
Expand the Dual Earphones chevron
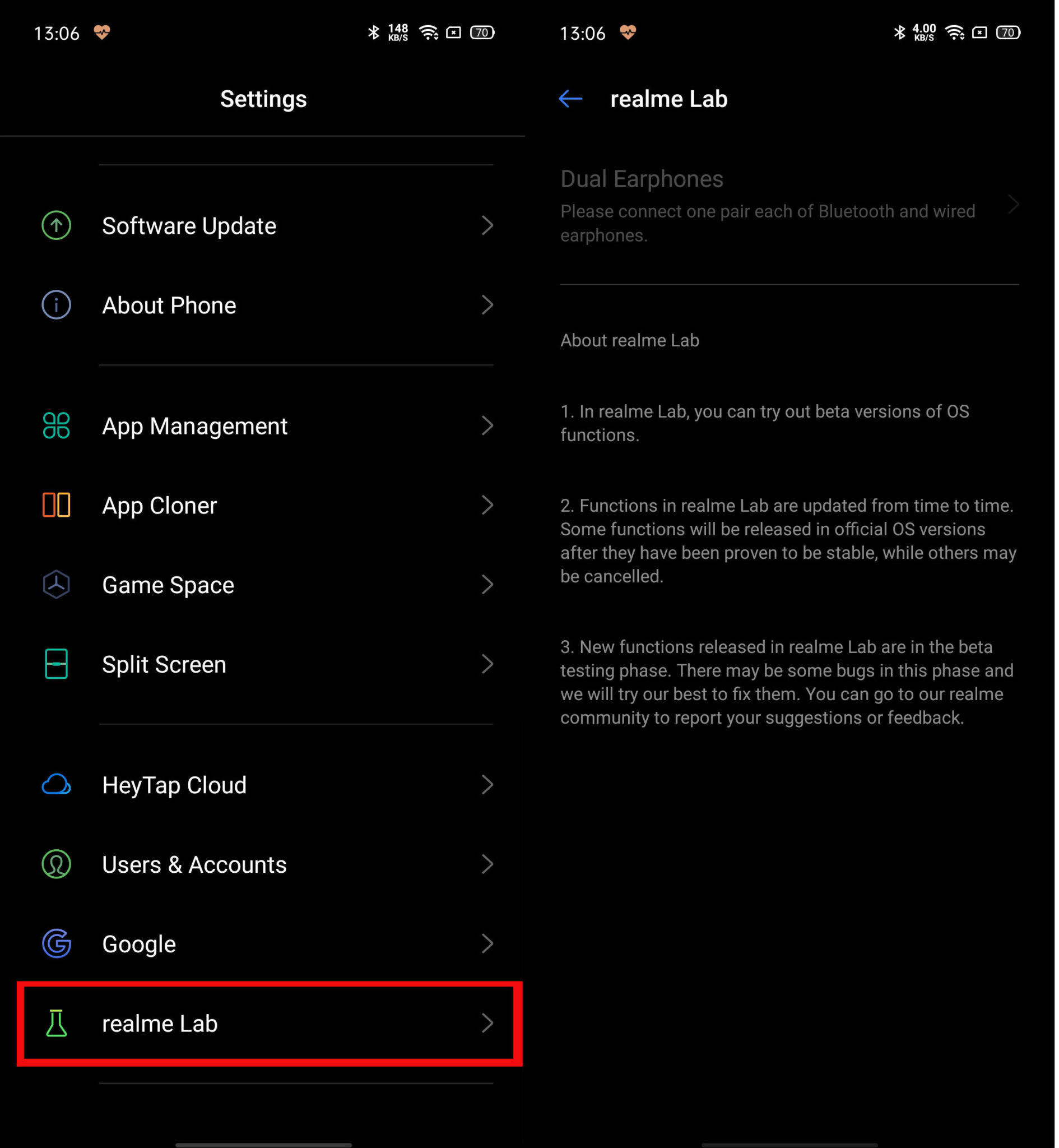click(x=1014, y=204)
